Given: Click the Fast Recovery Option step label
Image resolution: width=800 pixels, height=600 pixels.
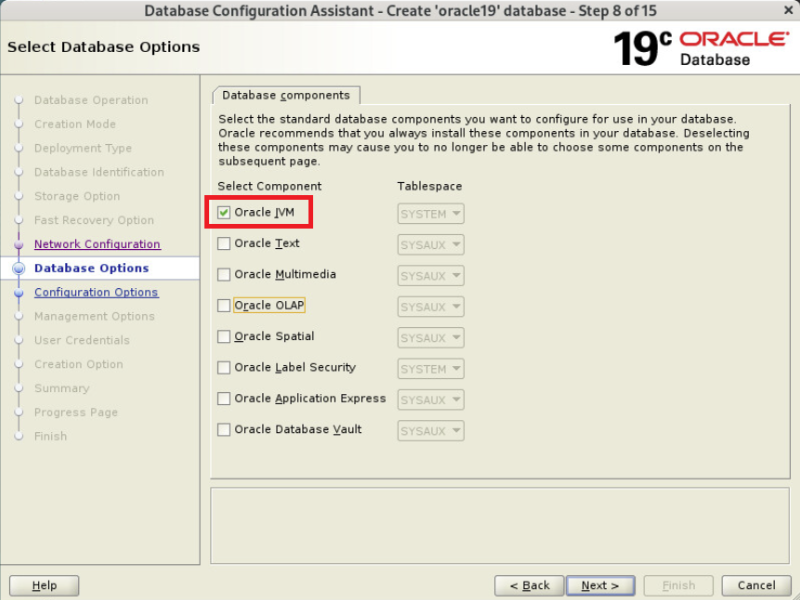Looking at the screenshot, I should click(x=94, y=220).
